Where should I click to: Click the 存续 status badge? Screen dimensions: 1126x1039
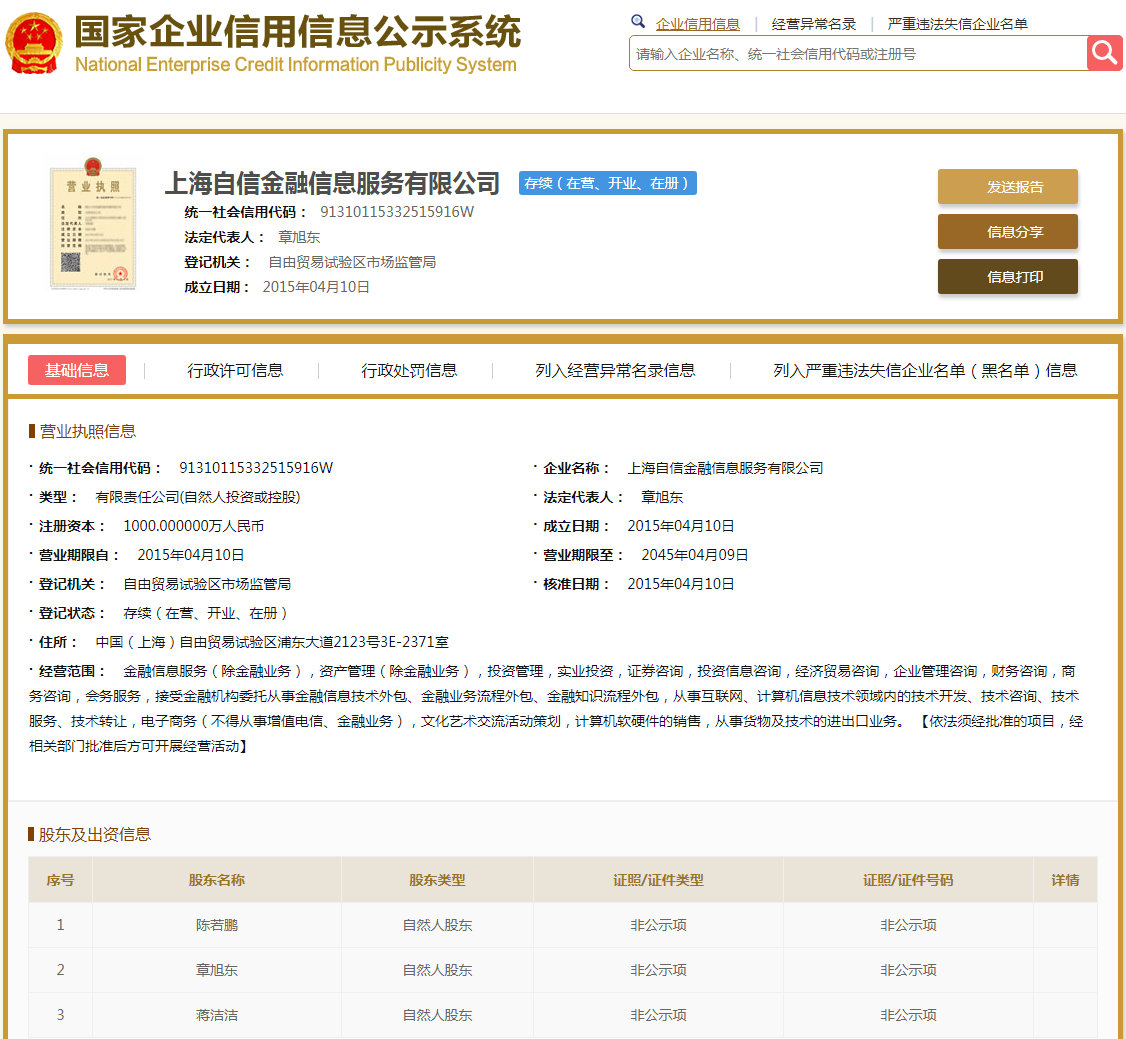click(607, 183)
